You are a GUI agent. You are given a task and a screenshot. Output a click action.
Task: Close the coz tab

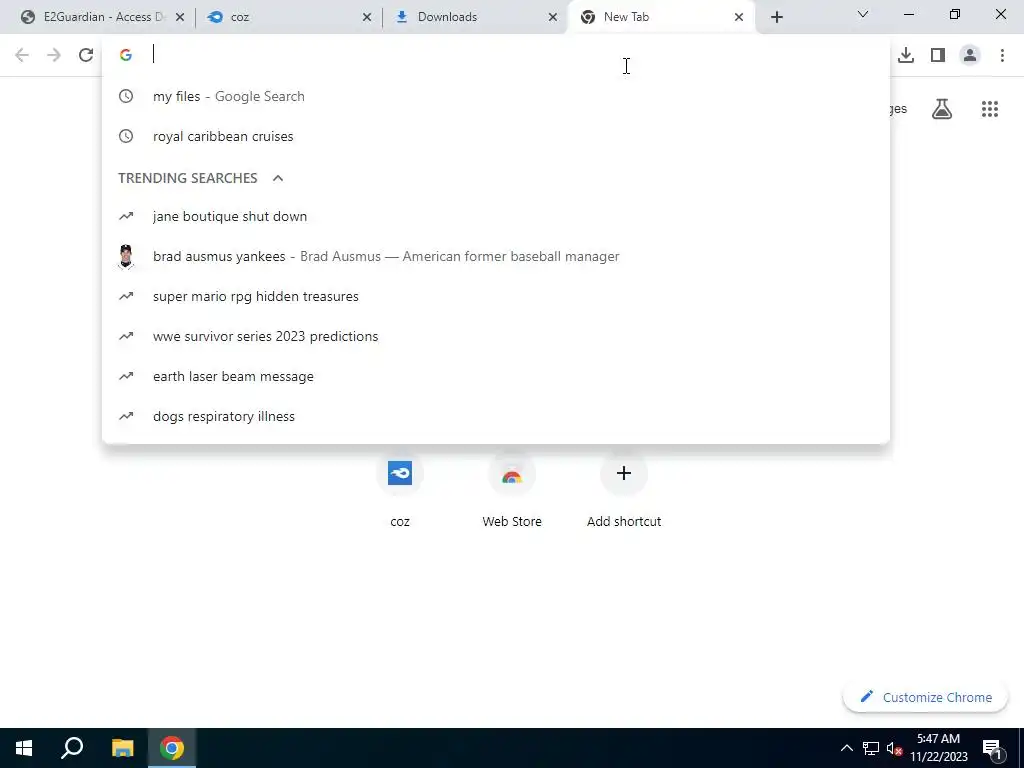[367, 18]
